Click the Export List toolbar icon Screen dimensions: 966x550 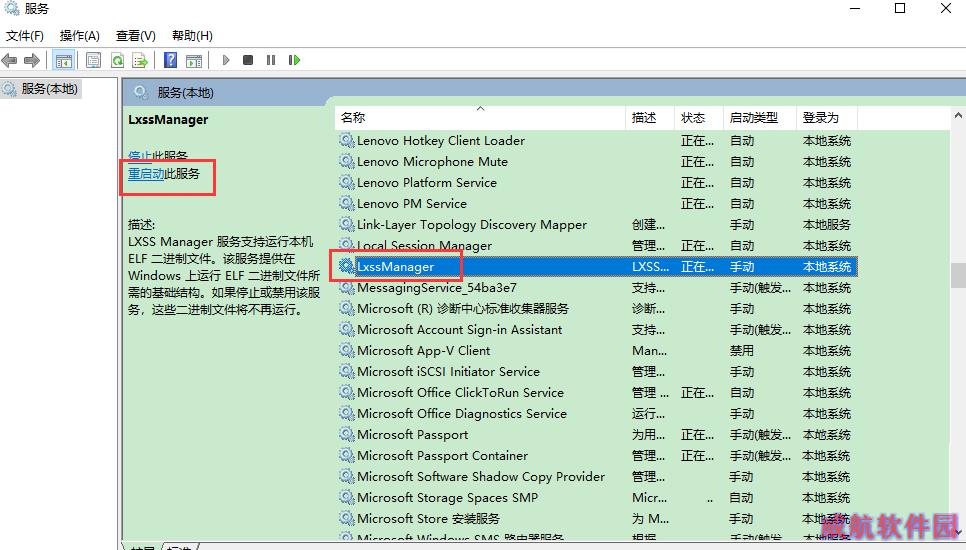tap(140, 60)
